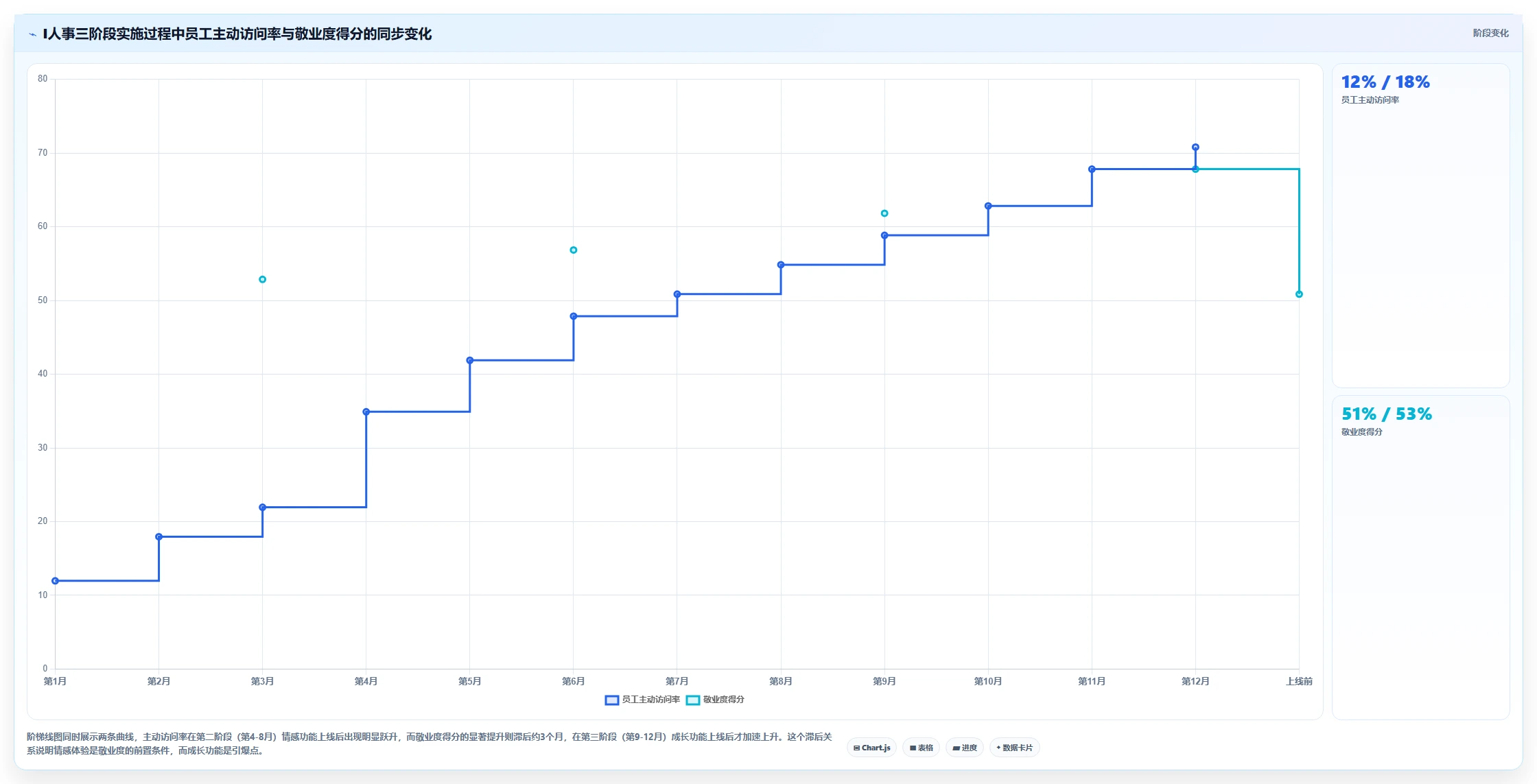Click the cyan 敬业度得分 legend swatch
Image resolution: width=1537 pixels, height=784 pixels.
click(x=693, y=700)
